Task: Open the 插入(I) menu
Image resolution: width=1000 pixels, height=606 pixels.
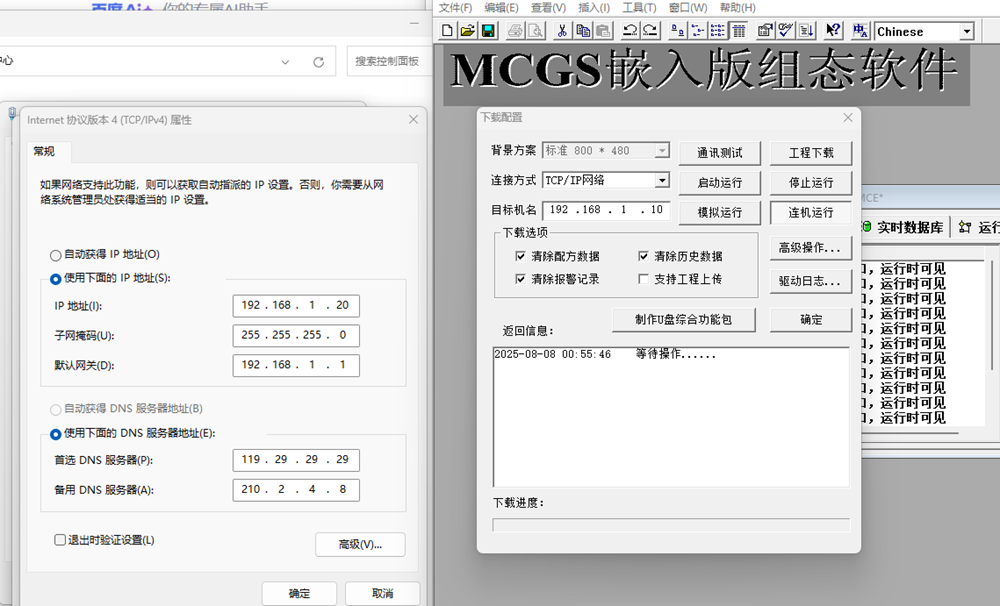Action: coord(594,8)
